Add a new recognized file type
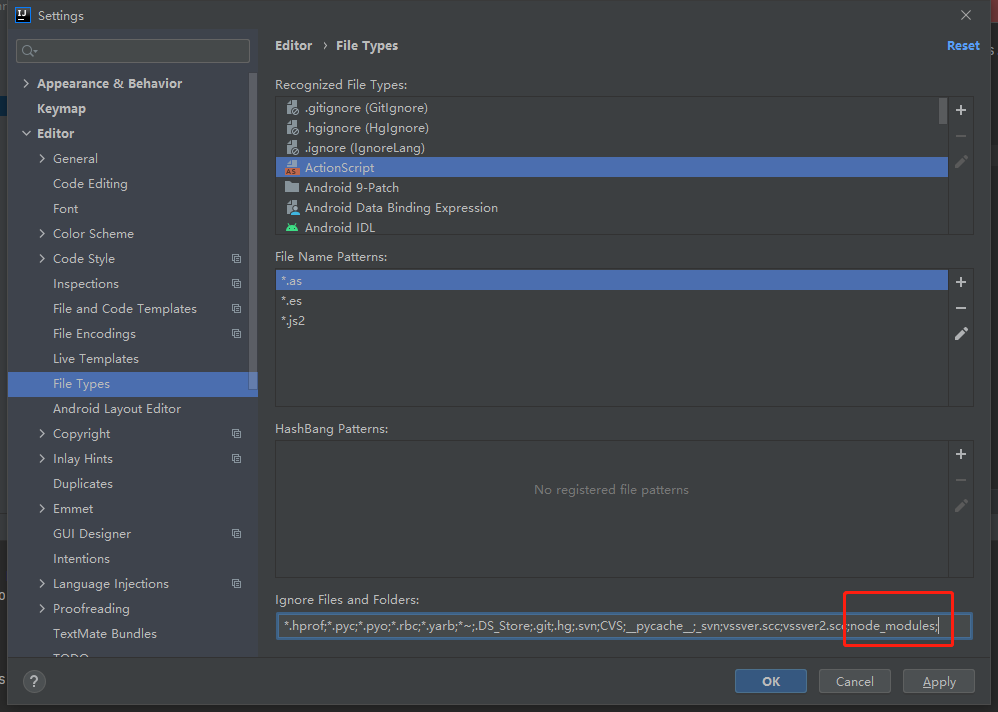This screenshot has width=998, height=712. tap(960, 110)
